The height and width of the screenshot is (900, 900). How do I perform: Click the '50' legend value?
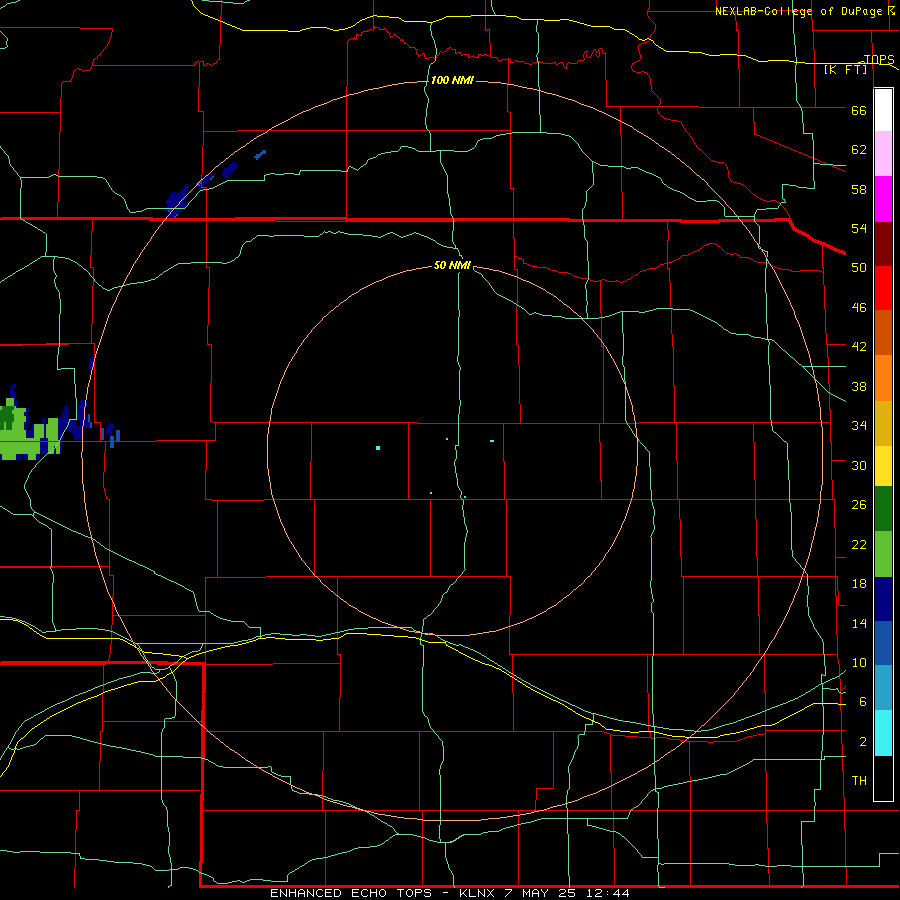coord(859,267)
